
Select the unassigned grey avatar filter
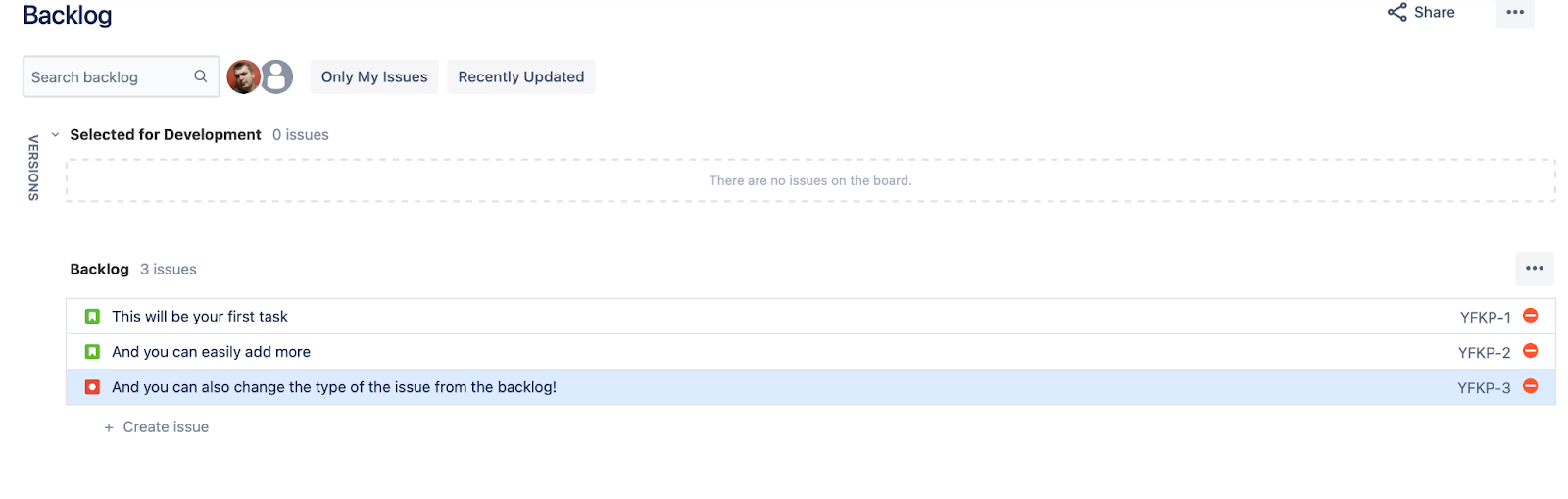coord(277,76)
